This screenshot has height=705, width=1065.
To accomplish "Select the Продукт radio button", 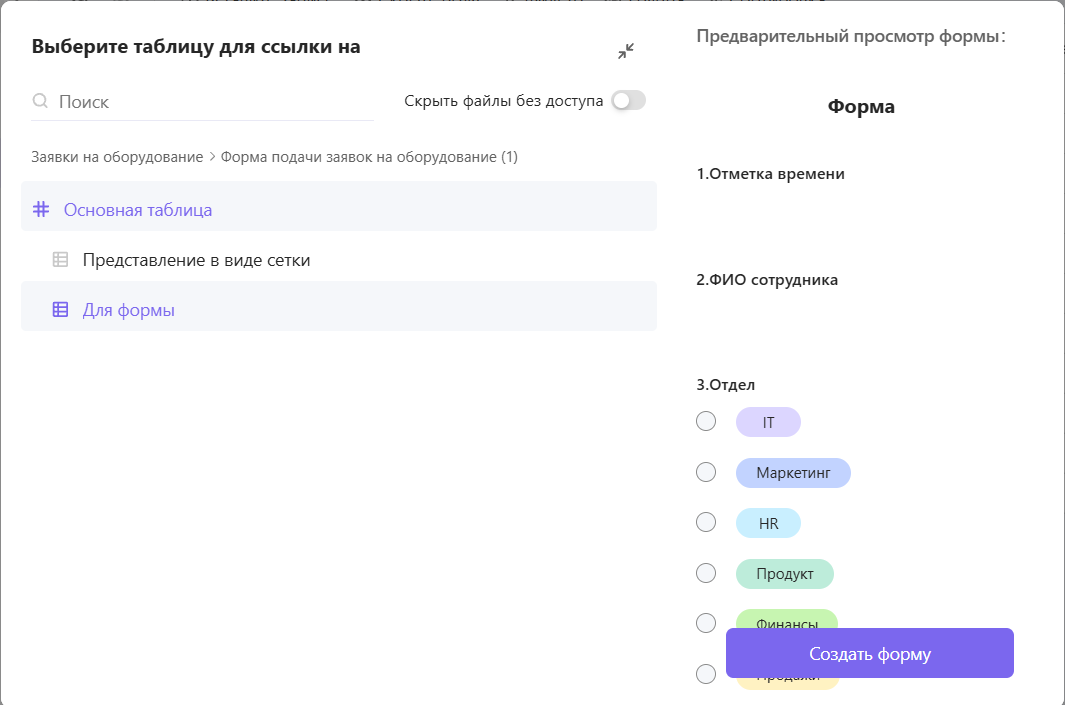I will (706, 573).
